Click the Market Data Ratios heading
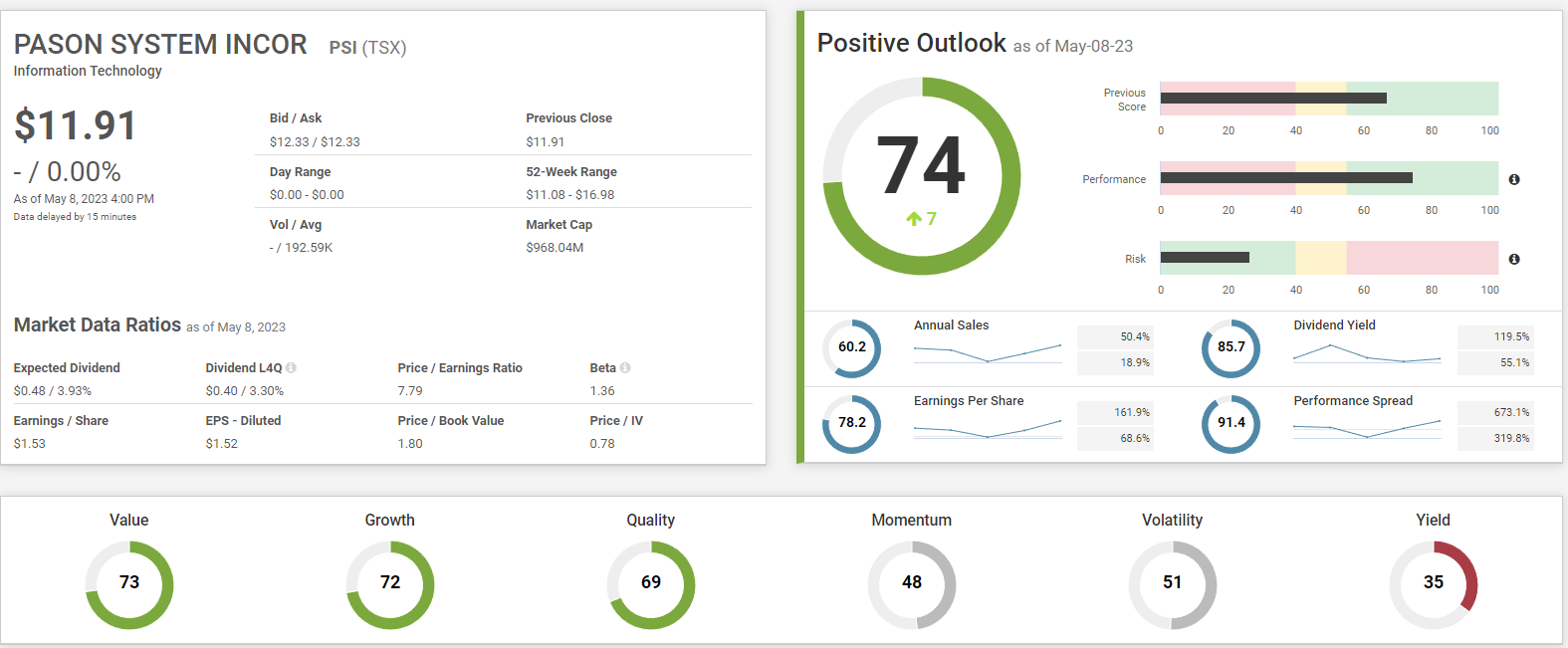This screenshot has width=1568, height=648. (98, 325)
